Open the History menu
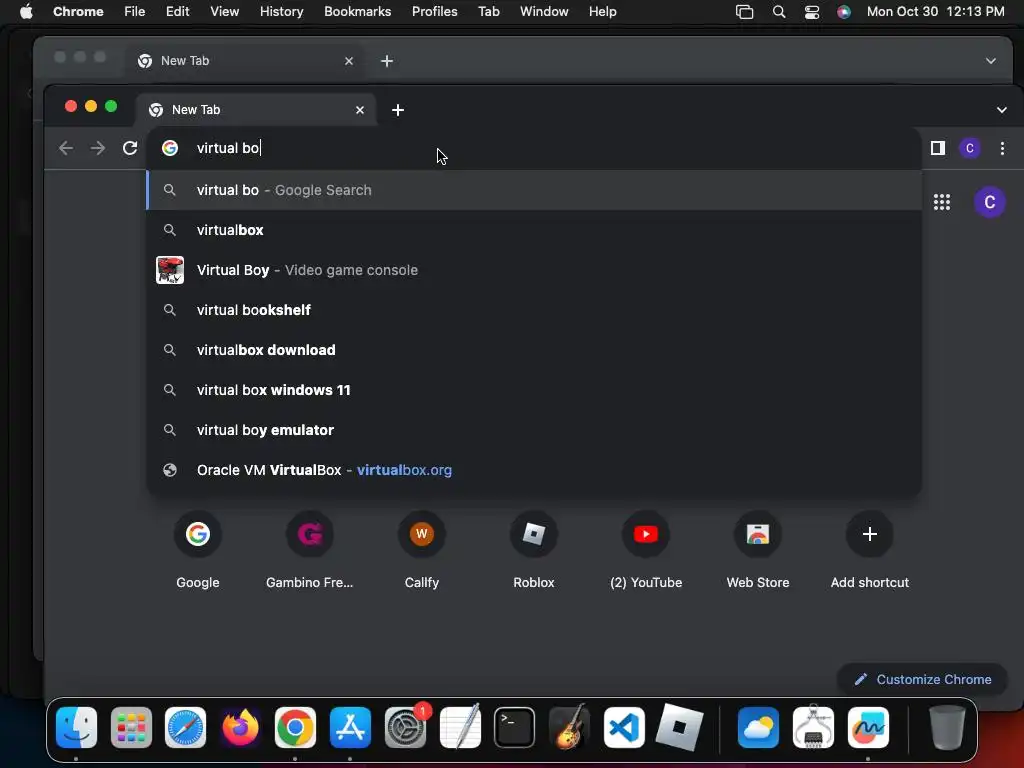This screenshot has width=1024, height=768. [281, 11]
